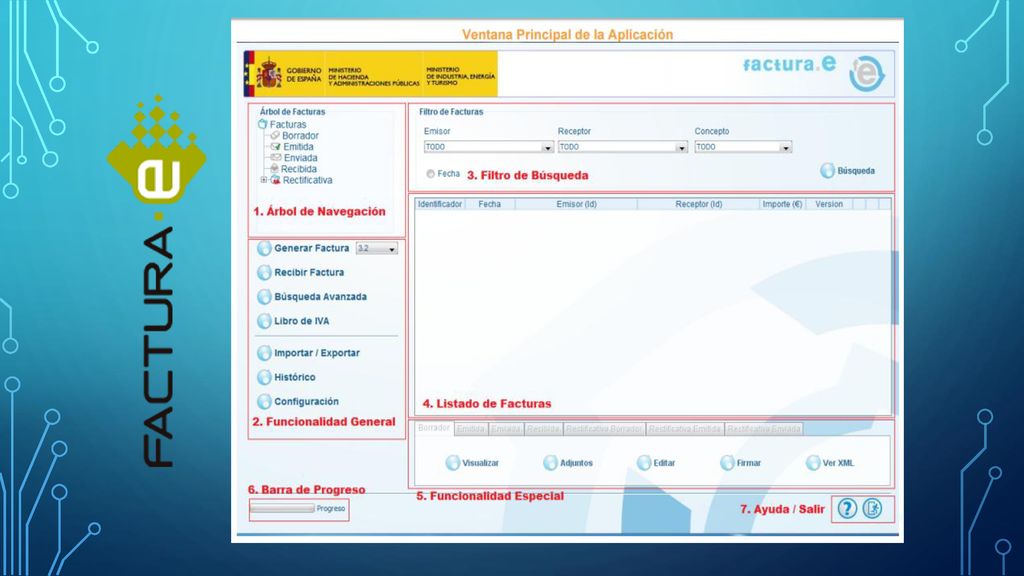Click the Recibir Factura label

[x=309, y=272]
